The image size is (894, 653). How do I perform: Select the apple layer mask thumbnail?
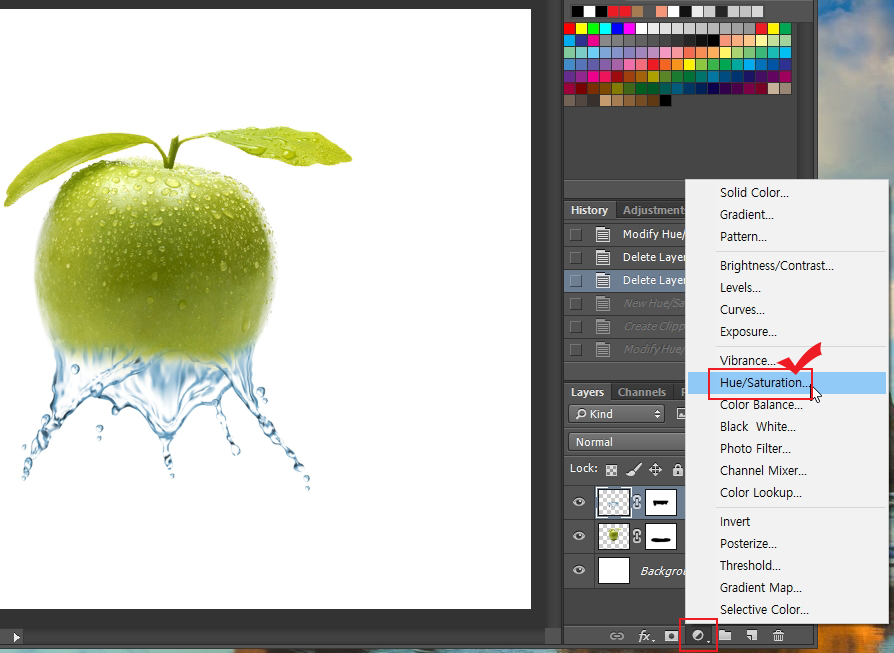click(x=661, y=536)
